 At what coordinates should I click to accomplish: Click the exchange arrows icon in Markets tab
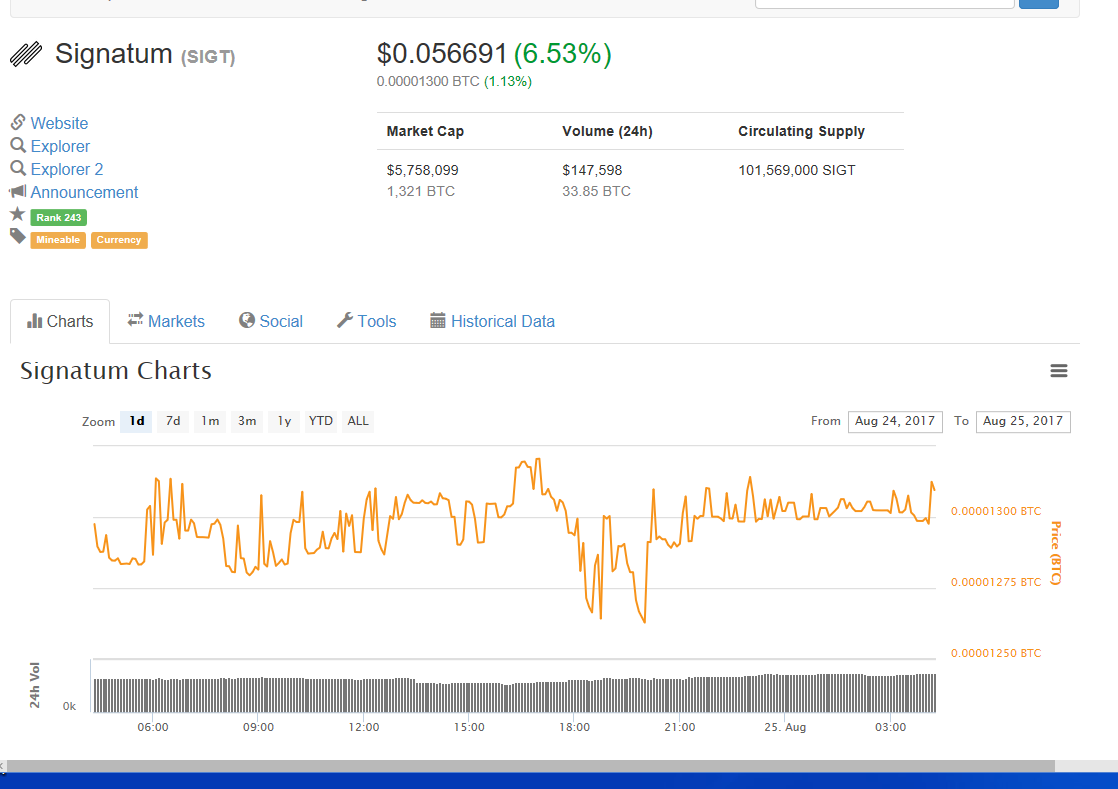135,320
